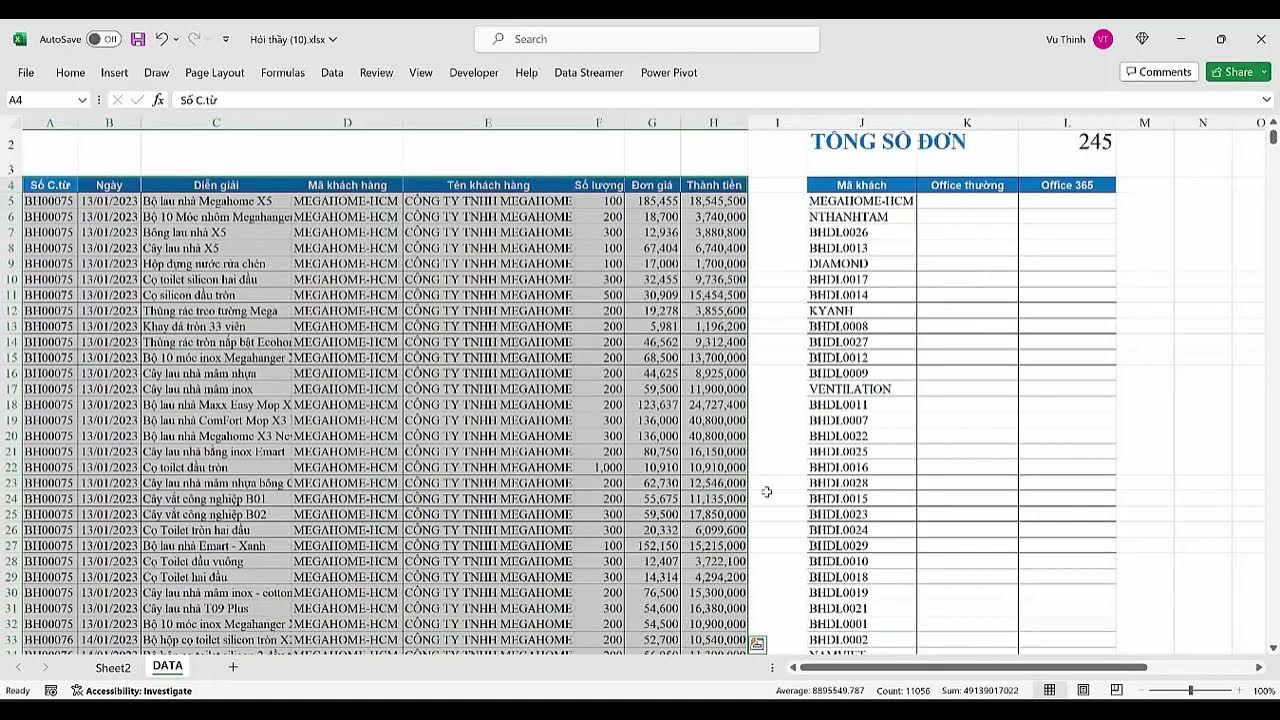Click Accessibility: Investigate in status bar
1280x720 pixels.
131,691
